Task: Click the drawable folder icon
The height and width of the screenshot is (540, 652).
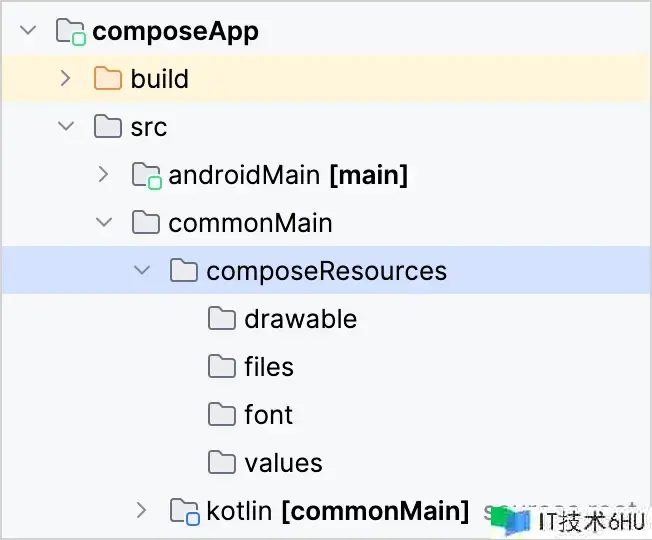Action: [222, 319]
